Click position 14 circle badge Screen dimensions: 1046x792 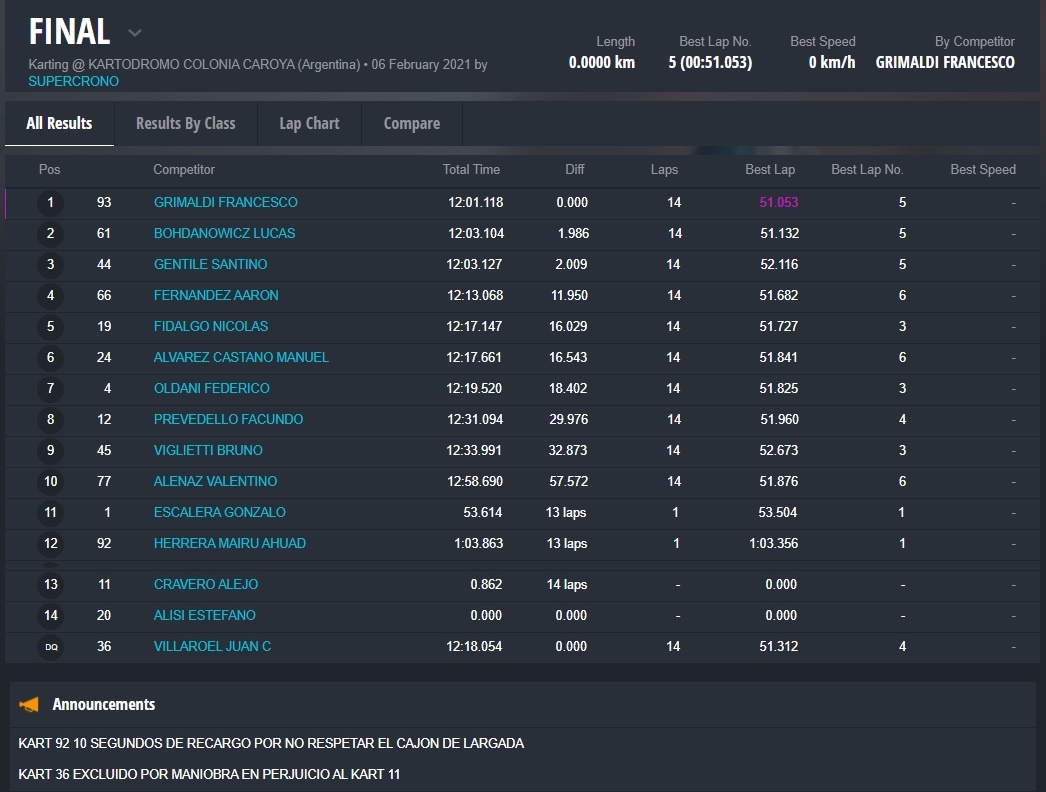(x=50, y=616)
